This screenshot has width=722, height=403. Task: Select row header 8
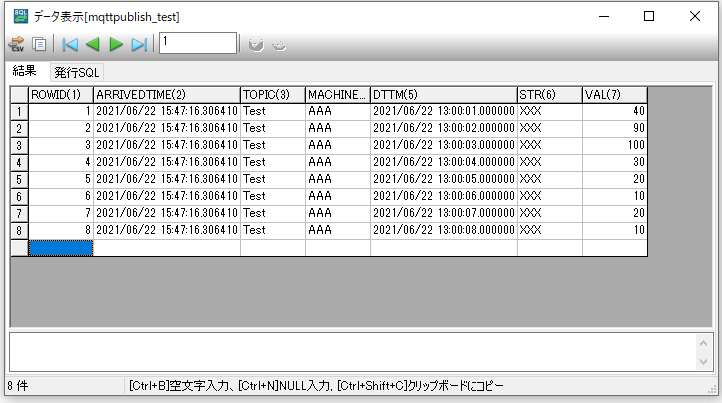coord(19,231)
